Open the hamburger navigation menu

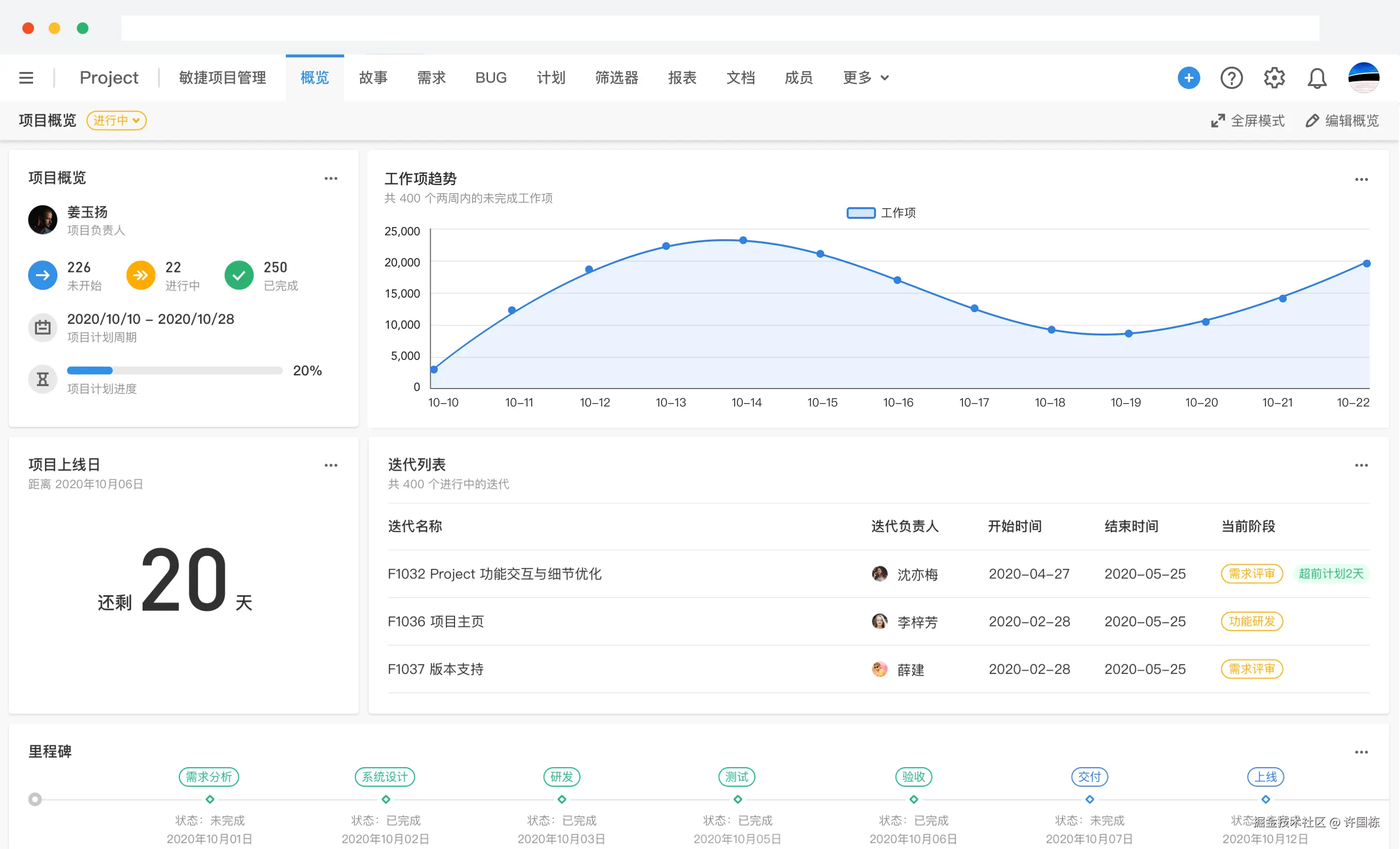click(x=26, y=77)
